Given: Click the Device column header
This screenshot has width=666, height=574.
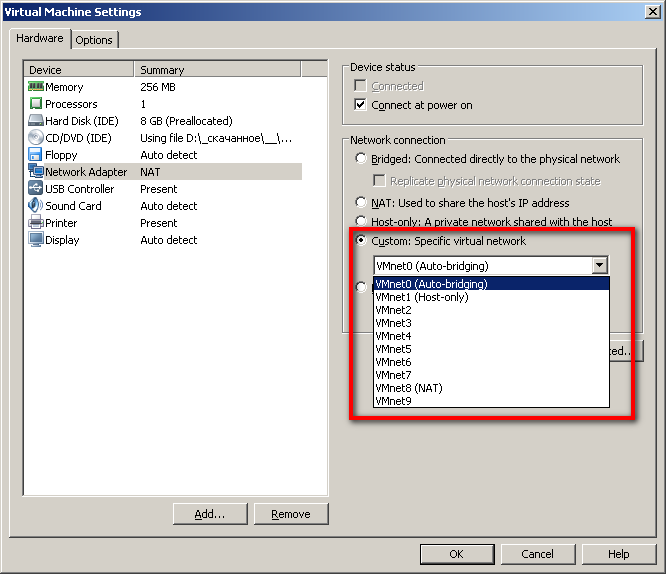Looking at the screenshot, I should (x=79, y=70).
